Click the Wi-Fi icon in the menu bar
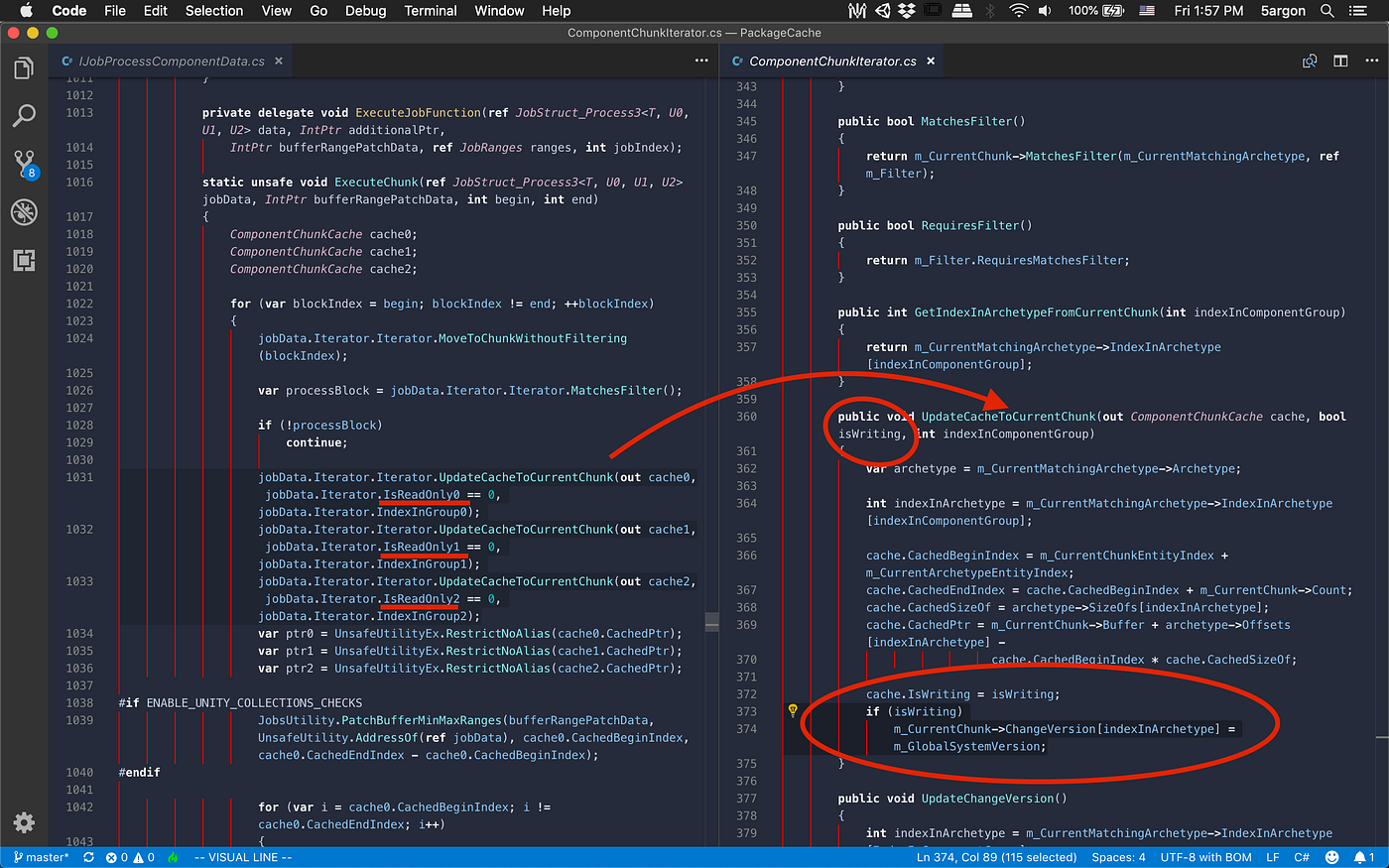 (x=1019, y=11)
